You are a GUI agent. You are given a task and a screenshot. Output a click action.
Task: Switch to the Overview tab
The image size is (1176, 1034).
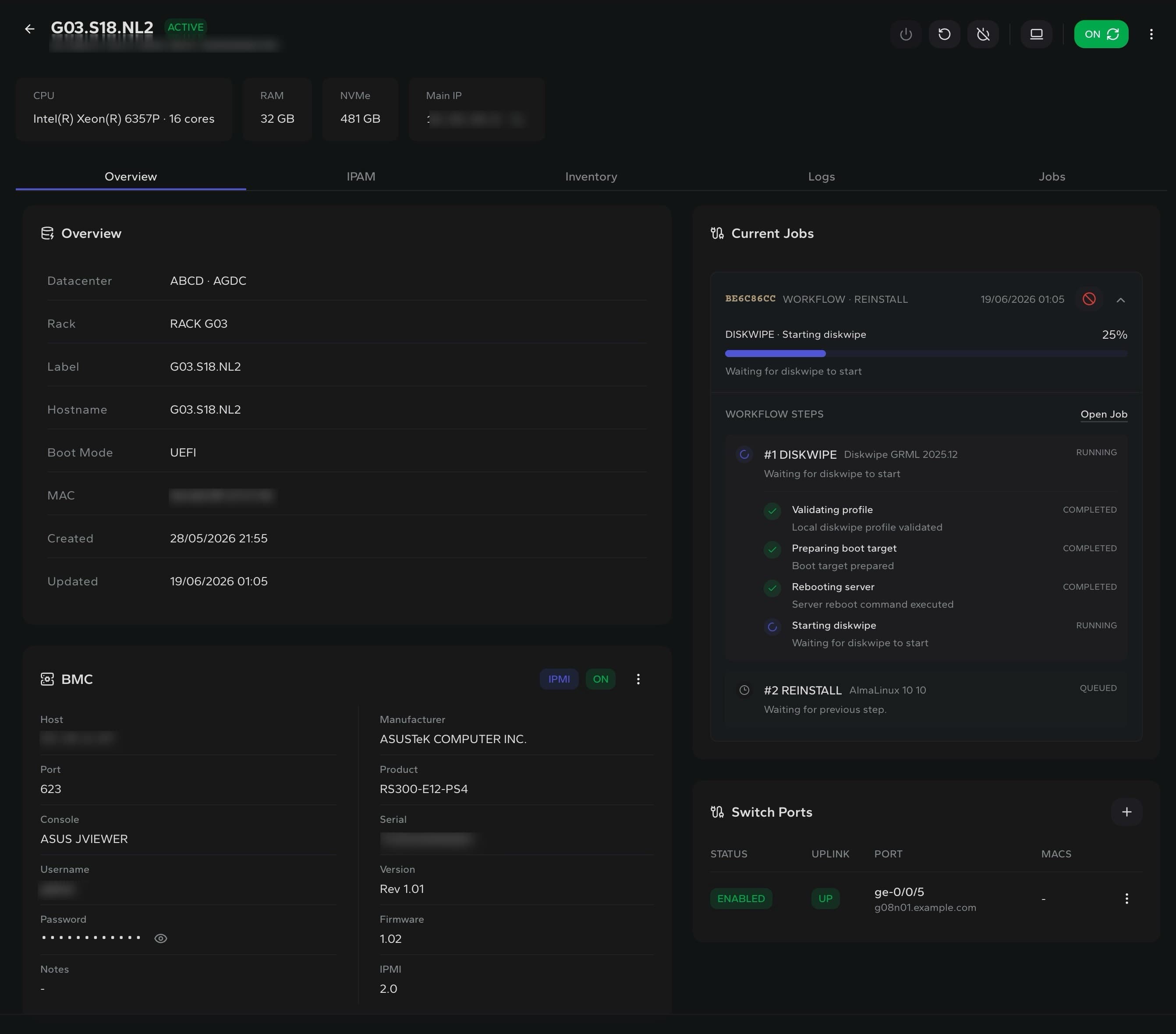coord(131,177)
